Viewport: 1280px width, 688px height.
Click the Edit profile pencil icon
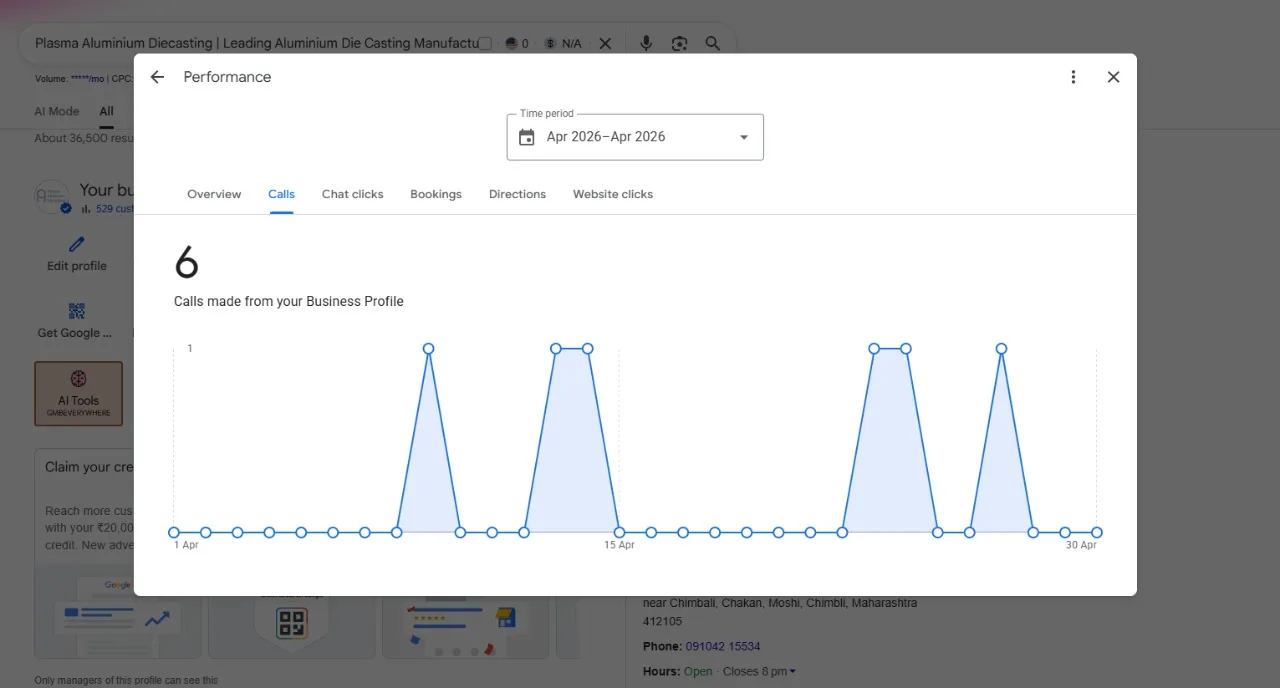(77, 244)
